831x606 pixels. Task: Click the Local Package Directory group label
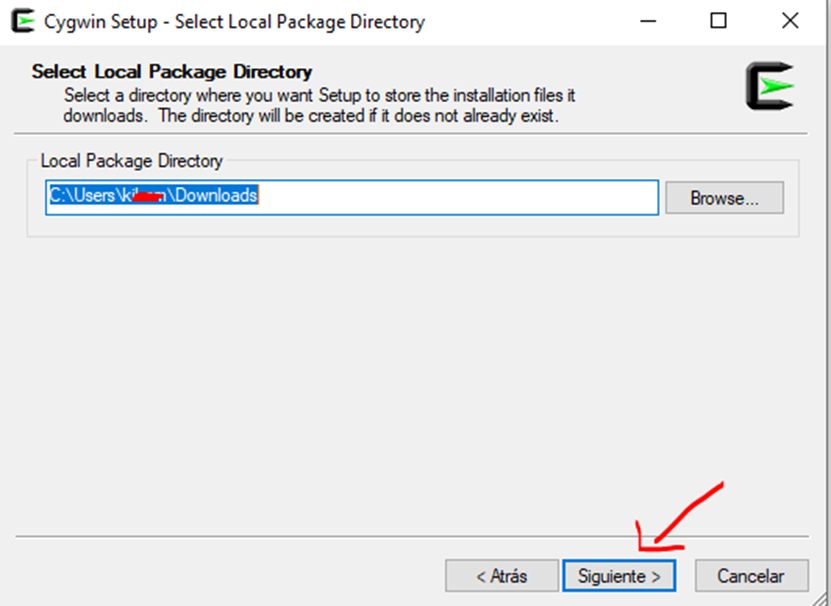point(132,160)
